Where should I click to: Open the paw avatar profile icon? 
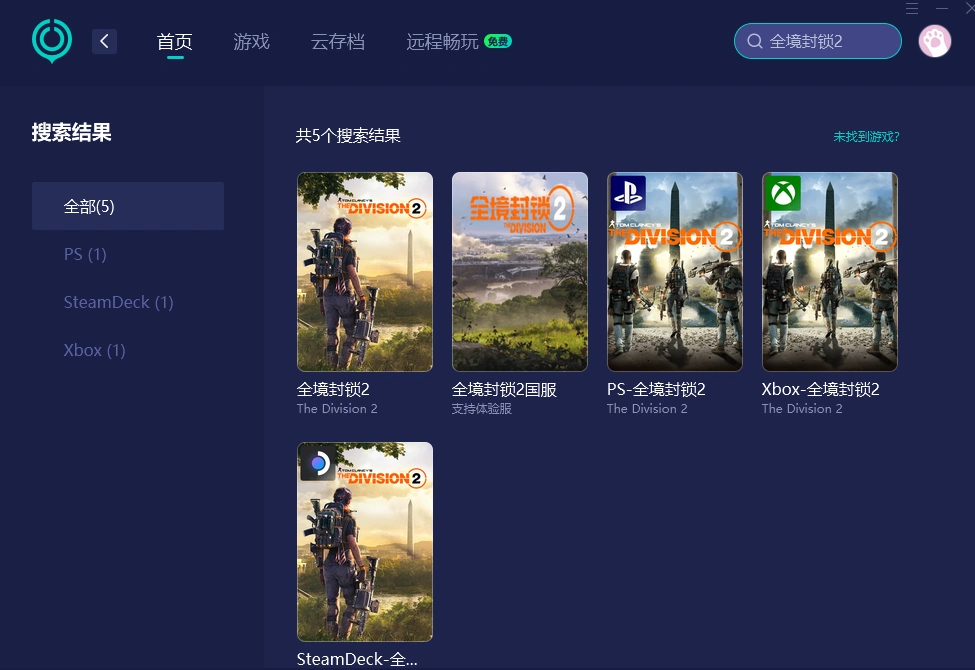[933, 41]
